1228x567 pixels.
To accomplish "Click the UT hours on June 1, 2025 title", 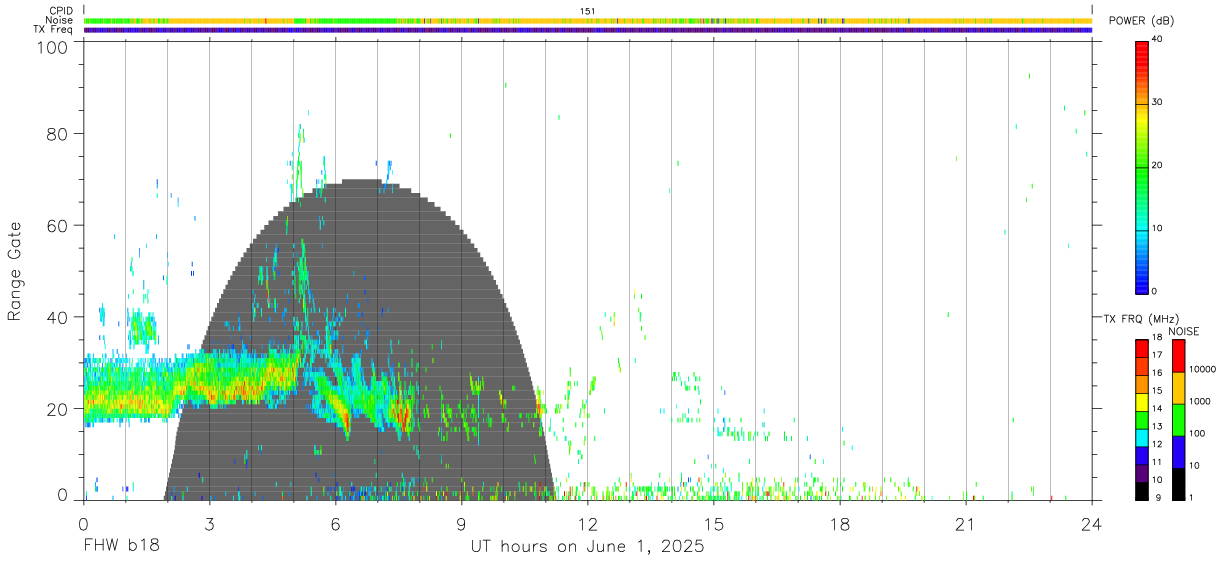I will coord(588,547).
